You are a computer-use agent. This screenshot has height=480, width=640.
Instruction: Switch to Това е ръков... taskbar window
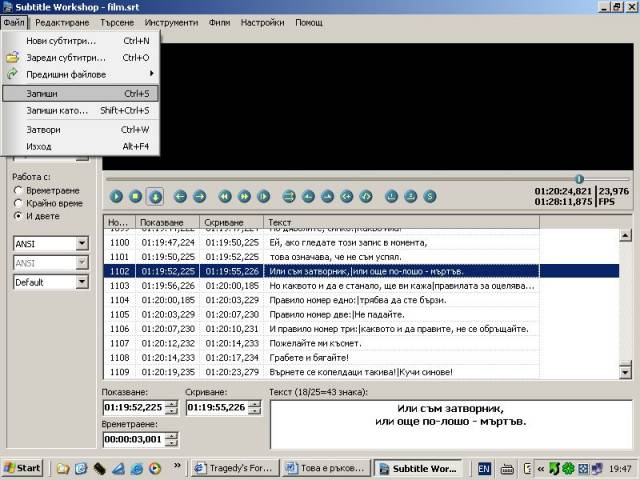click(x=326, y=468)
